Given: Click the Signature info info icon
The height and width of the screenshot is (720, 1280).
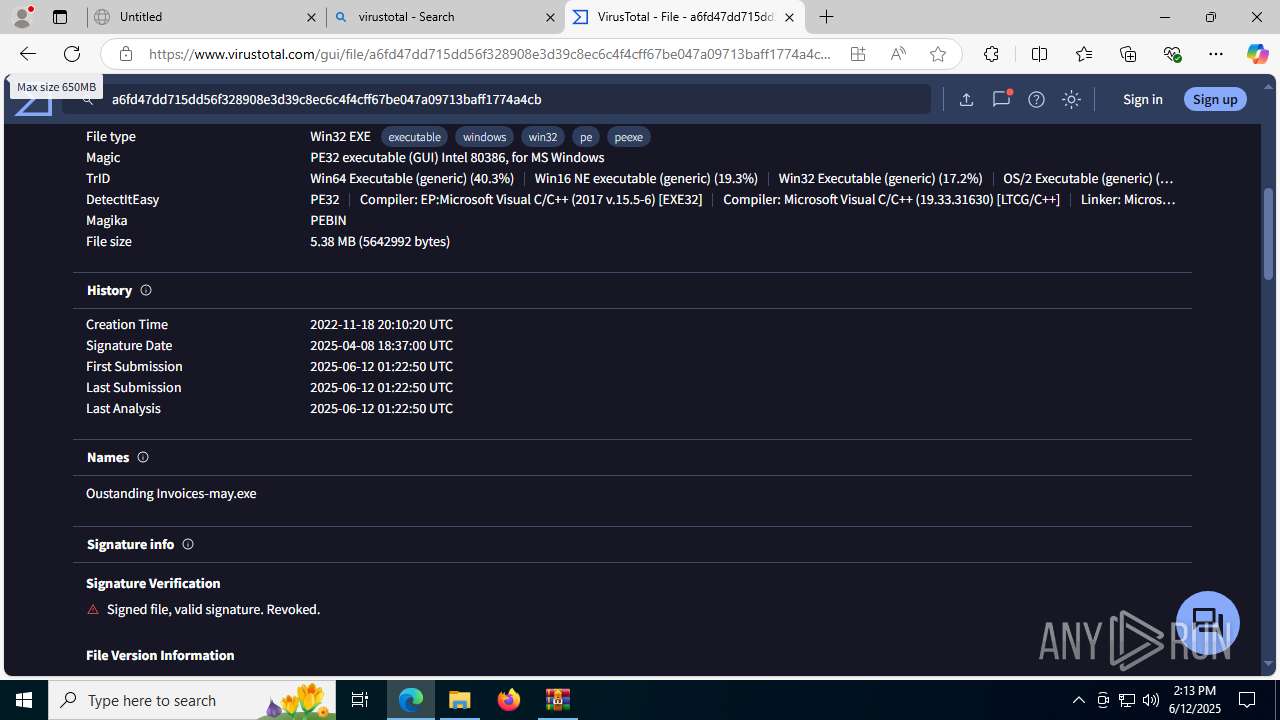Looking at the screenshot, I should click(x=188, y=544).
